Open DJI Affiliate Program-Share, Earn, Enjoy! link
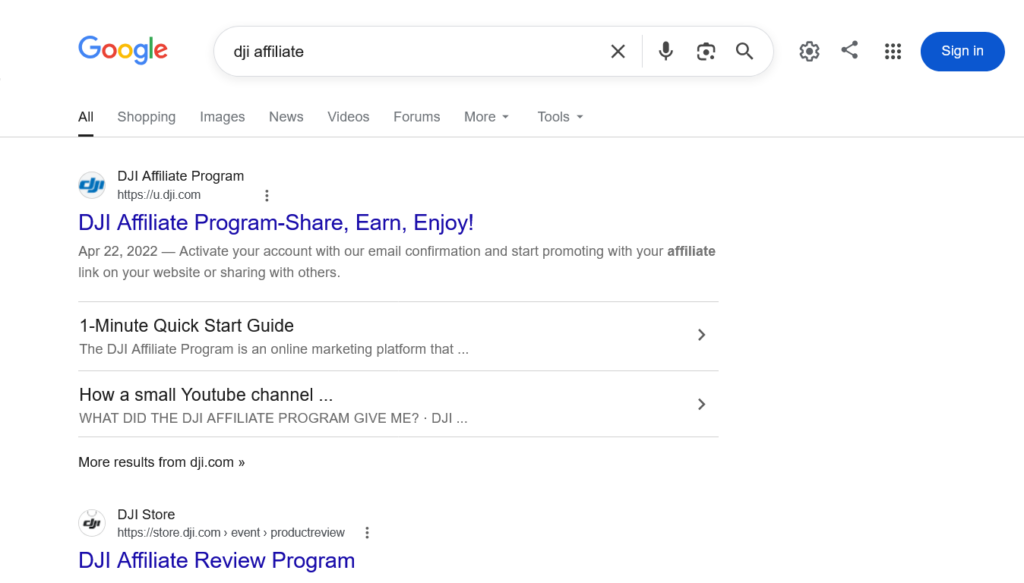The image size is (1024, 583). coord(276,223)
